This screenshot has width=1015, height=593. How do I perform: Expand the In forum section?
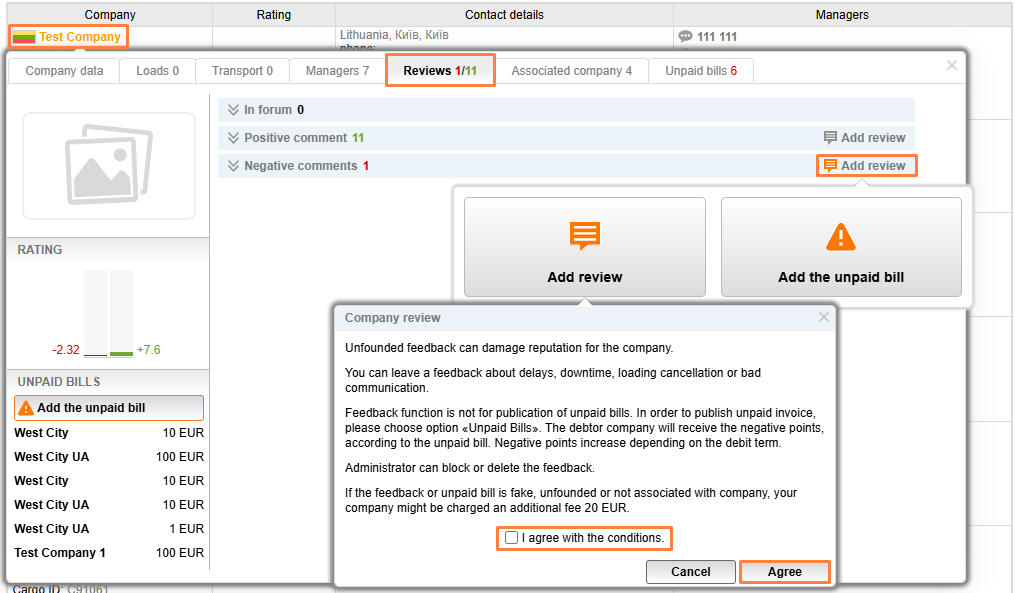(x=234, y=110)
